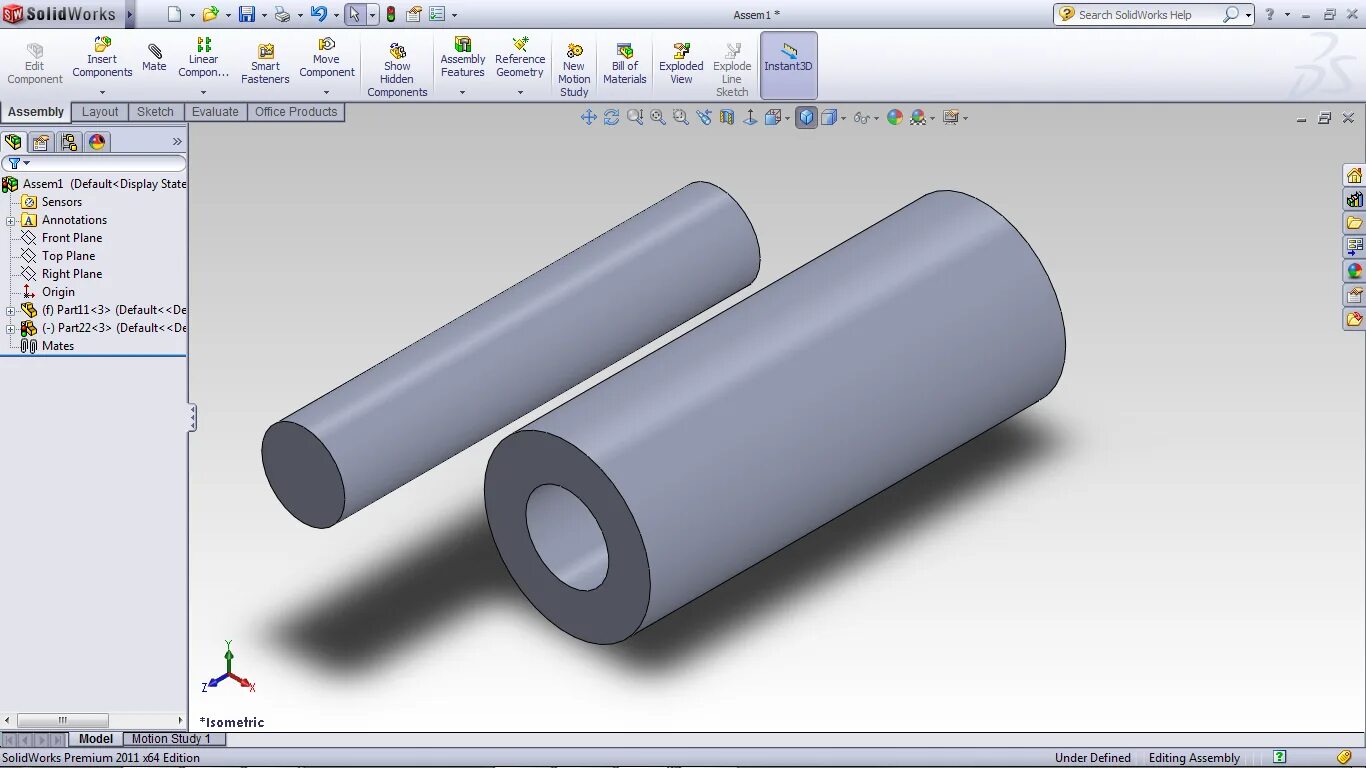Select the cursor Select tool
The image size is (1366, 768).
[x=354, y=14]
